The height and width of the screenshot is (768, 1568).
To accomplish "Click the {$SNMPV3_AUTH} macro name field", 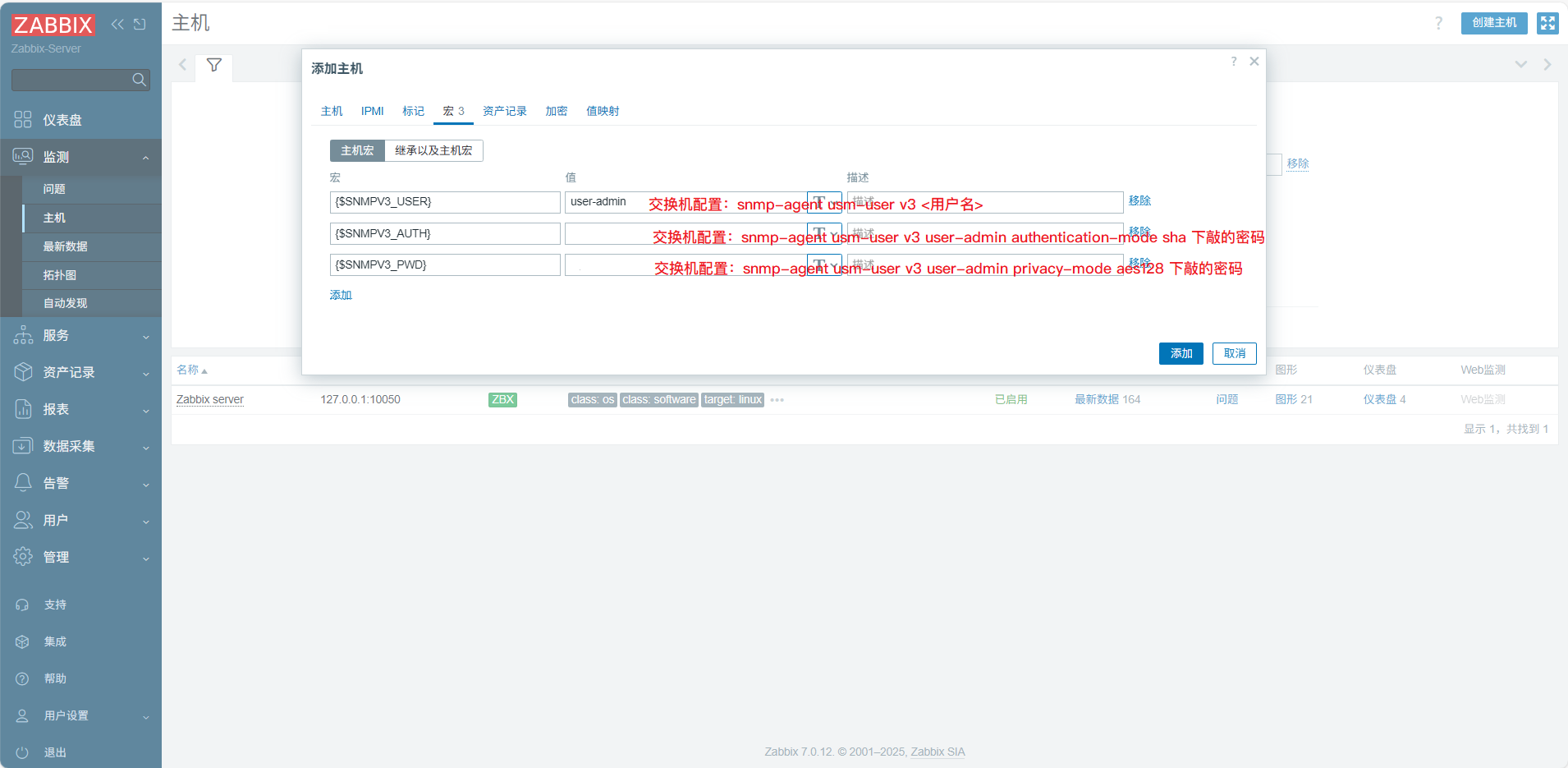I will [445, 234].
